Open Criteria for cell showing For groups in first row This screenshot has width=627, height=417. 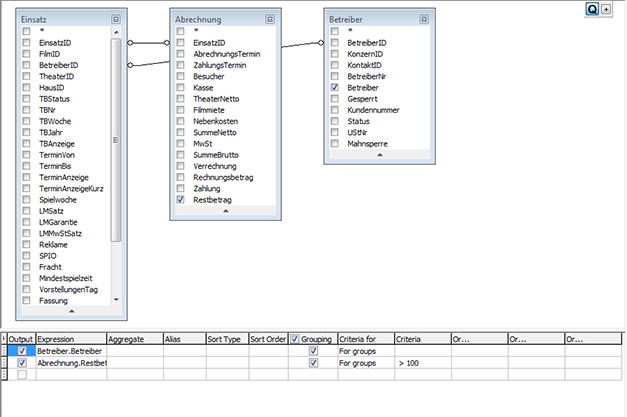[364, 351]
